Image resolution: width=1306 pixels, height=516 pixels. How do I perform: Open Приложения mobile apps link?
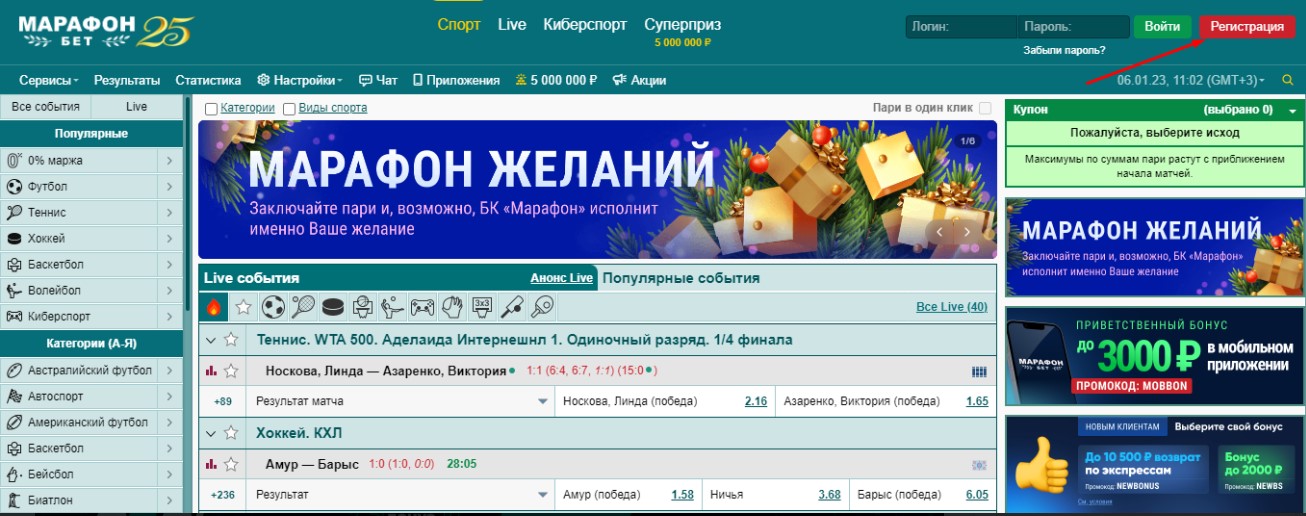pyautogui.click(x=456, y=80)
